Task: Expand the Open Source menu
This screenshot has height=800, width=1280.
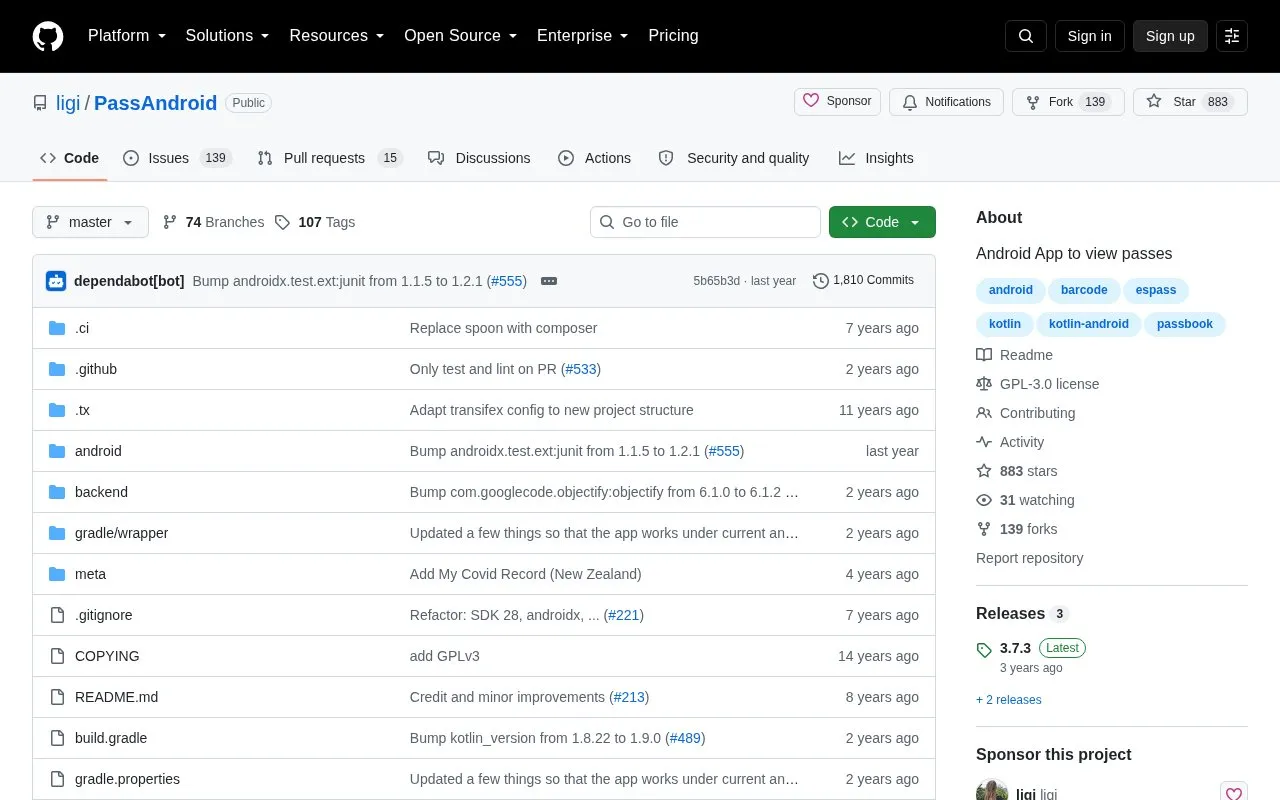Action: [x=461, y=36]
